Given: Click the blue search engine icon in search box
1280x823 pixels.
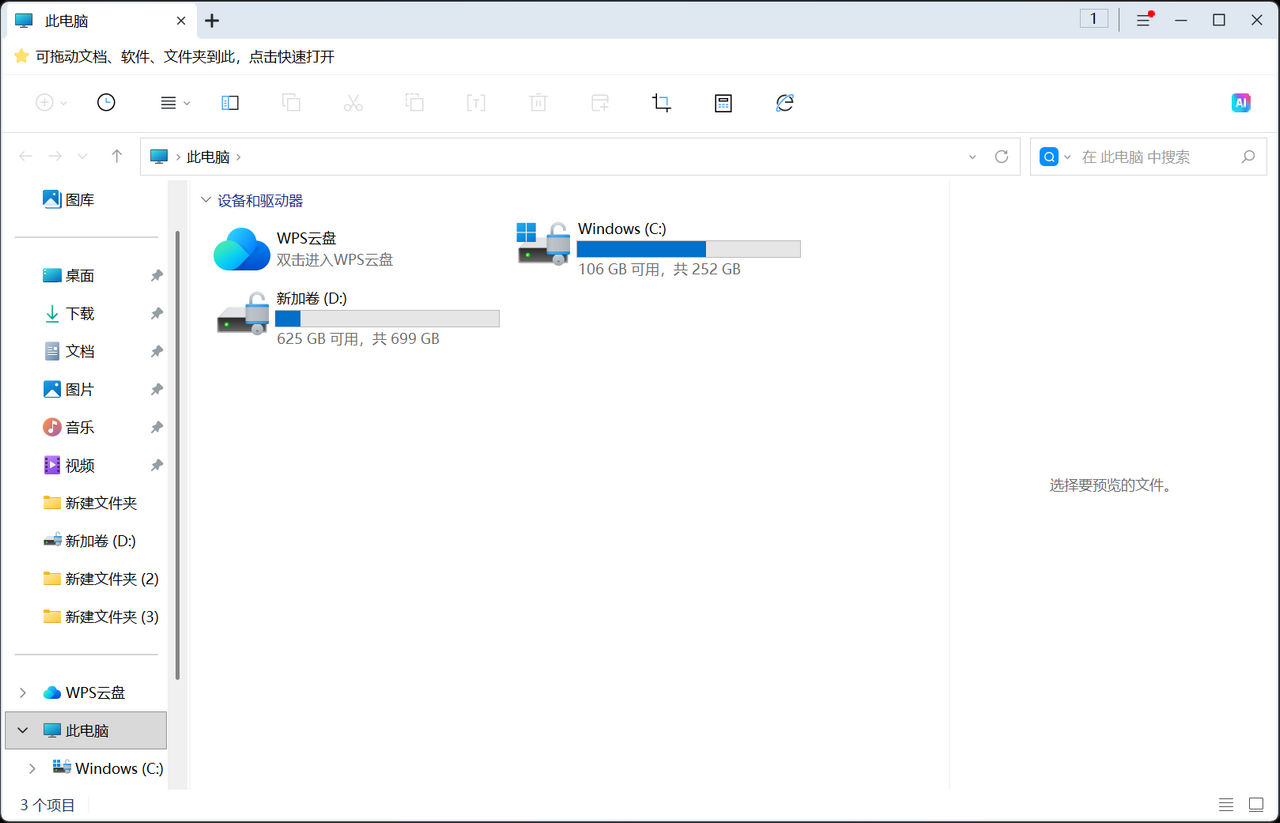Looking at the screenshot, I should pyautogui.click(x=1049, y=156).
